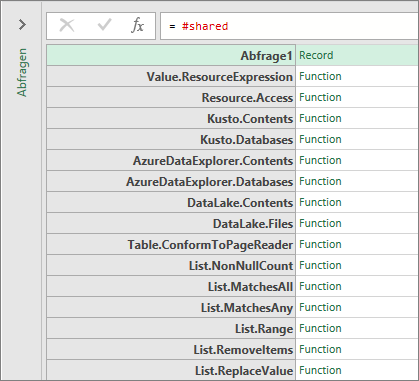
Task: Select the Value.ResourceExpression field name
Action: [x=219, y=77]
